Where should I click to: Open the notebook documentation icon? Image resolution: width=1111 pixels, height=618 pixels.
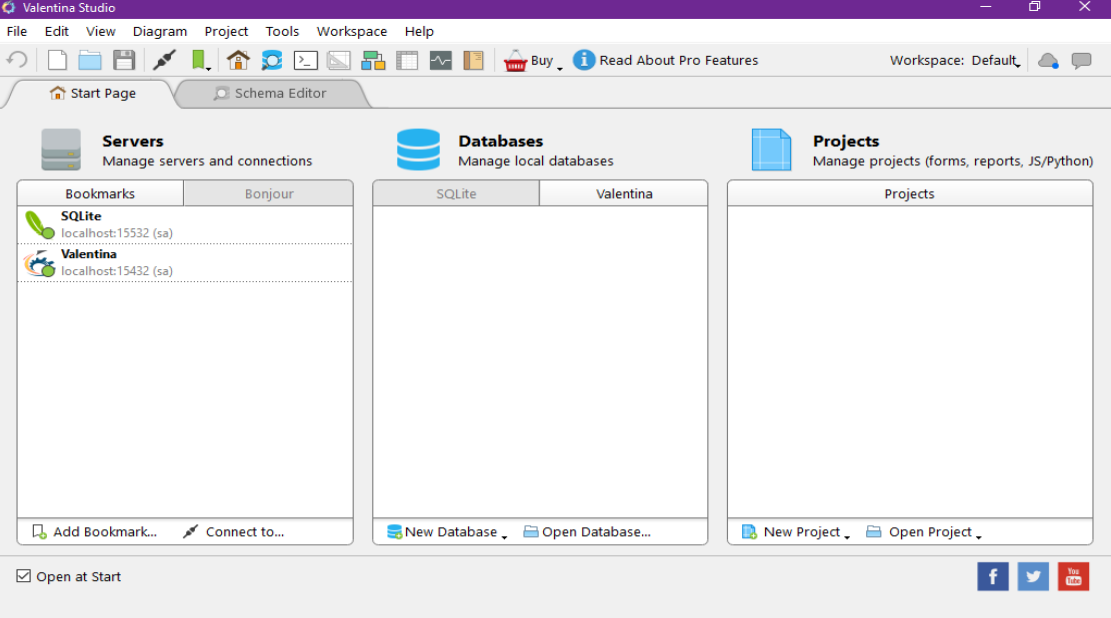tap(473, 60)
